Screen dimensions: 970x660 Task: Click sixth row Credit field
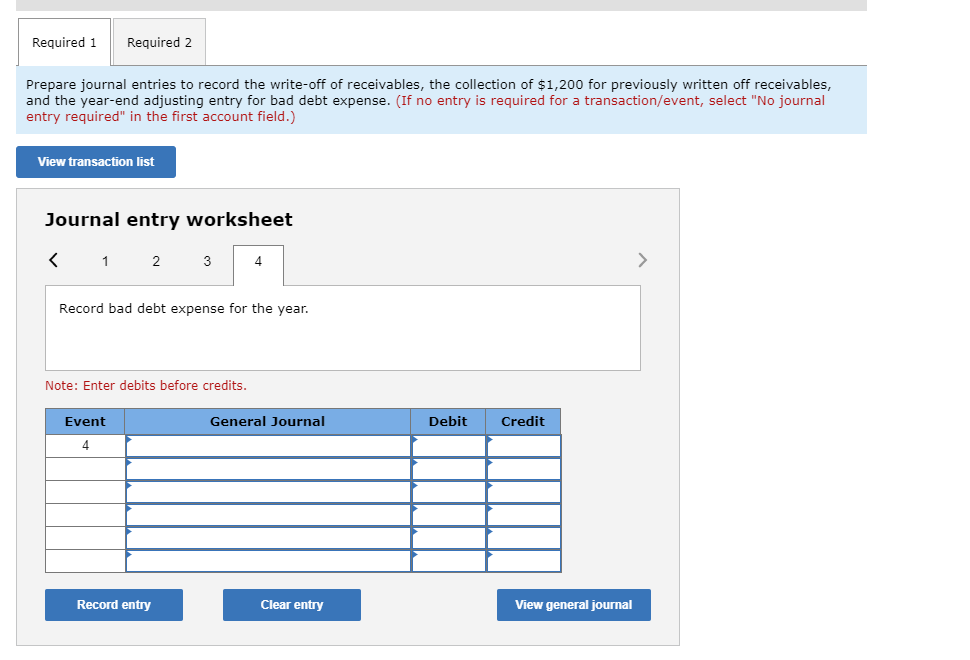(x=523, y=560)
